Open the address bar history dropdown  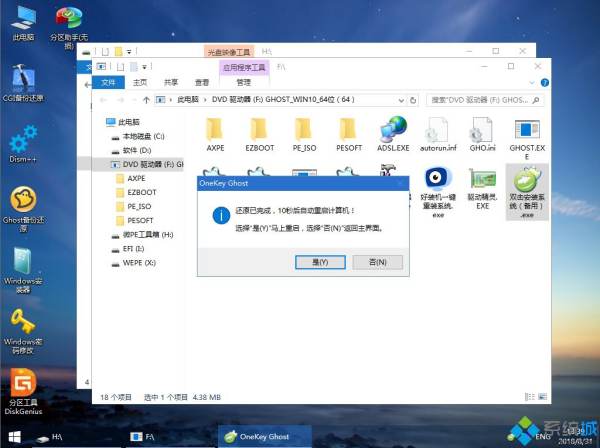pos(401,100)
